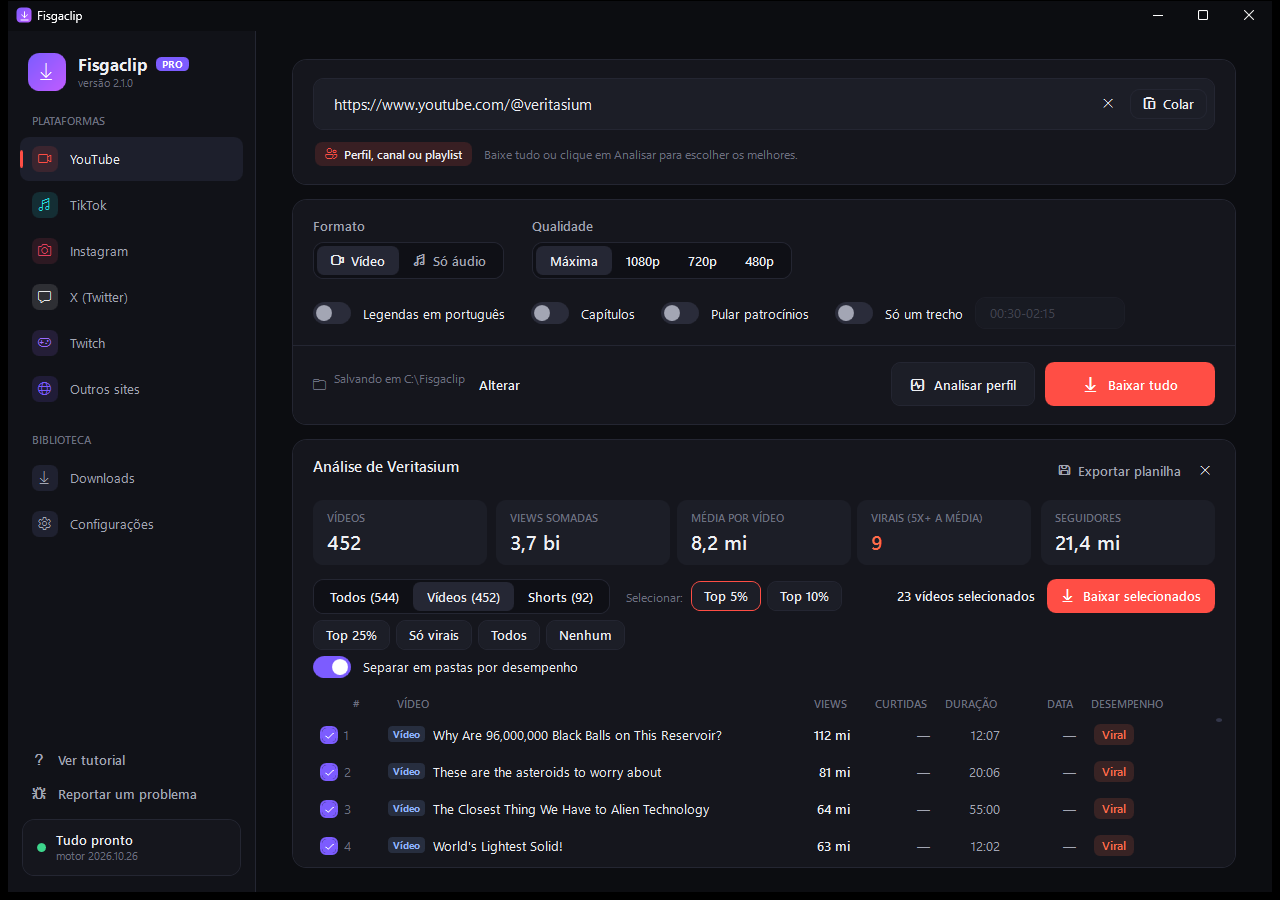Click the Ver tutorial question mark icon
The height and width of the screenshot is (900, 1280).
pyautogui.click(x=39, y=760)
